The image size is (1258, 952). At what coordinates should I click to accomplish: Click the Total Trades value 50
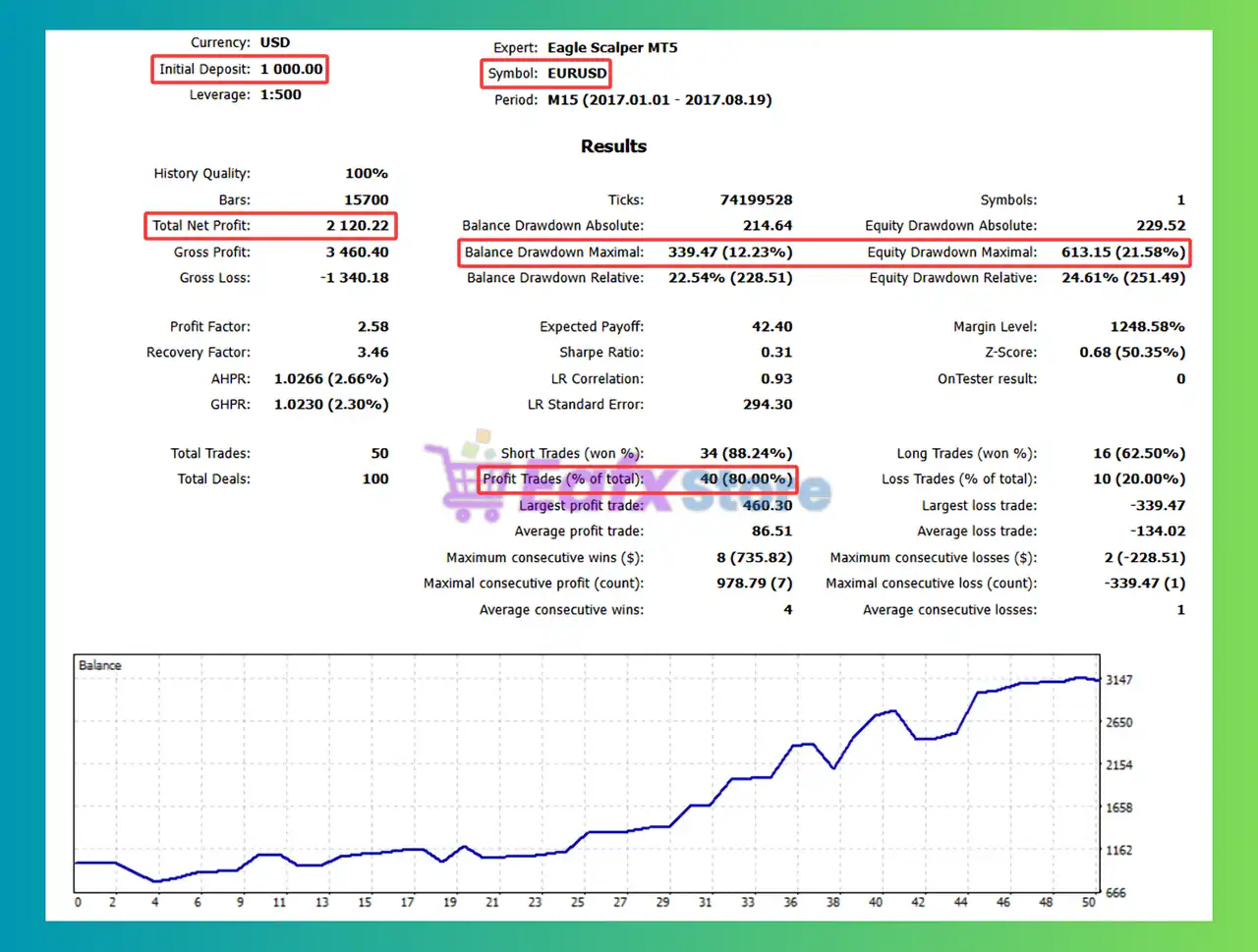point(379,454)
